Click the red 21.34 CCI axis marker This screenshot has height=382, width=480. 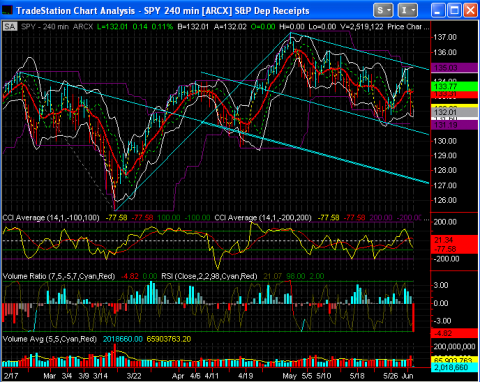tap(454, 240)
